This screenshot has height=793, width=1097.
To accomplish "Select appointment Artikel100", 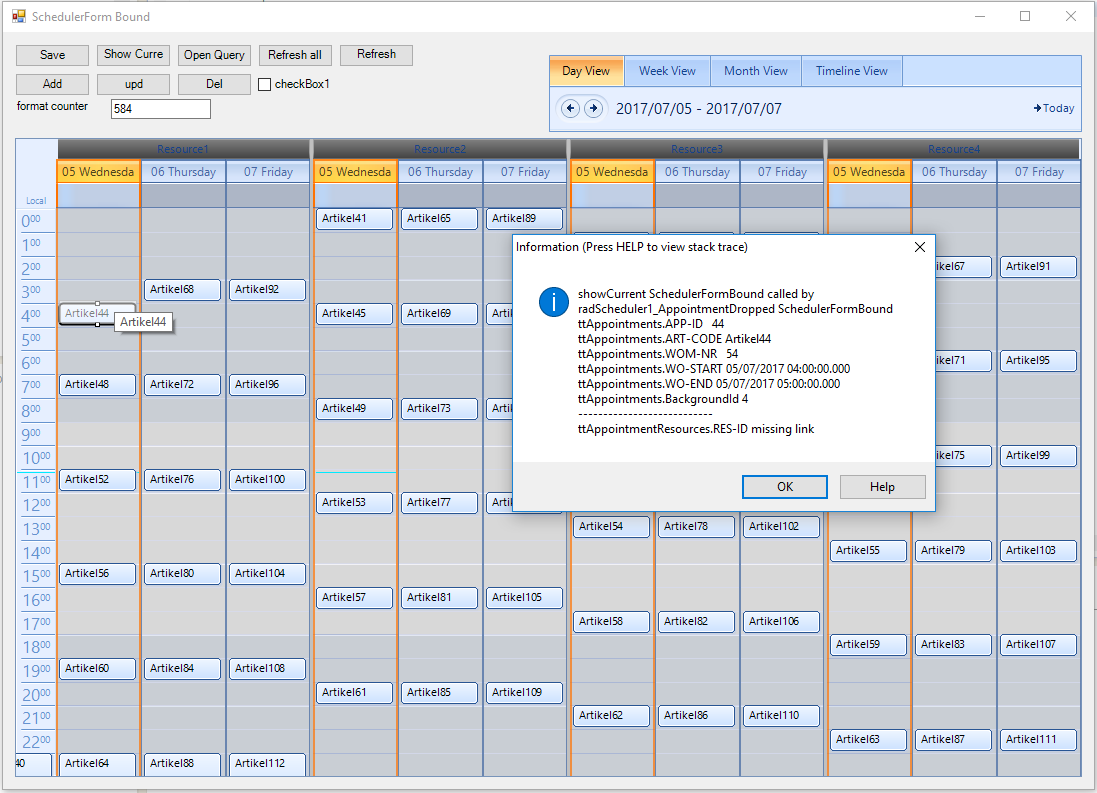I will 267,479.
